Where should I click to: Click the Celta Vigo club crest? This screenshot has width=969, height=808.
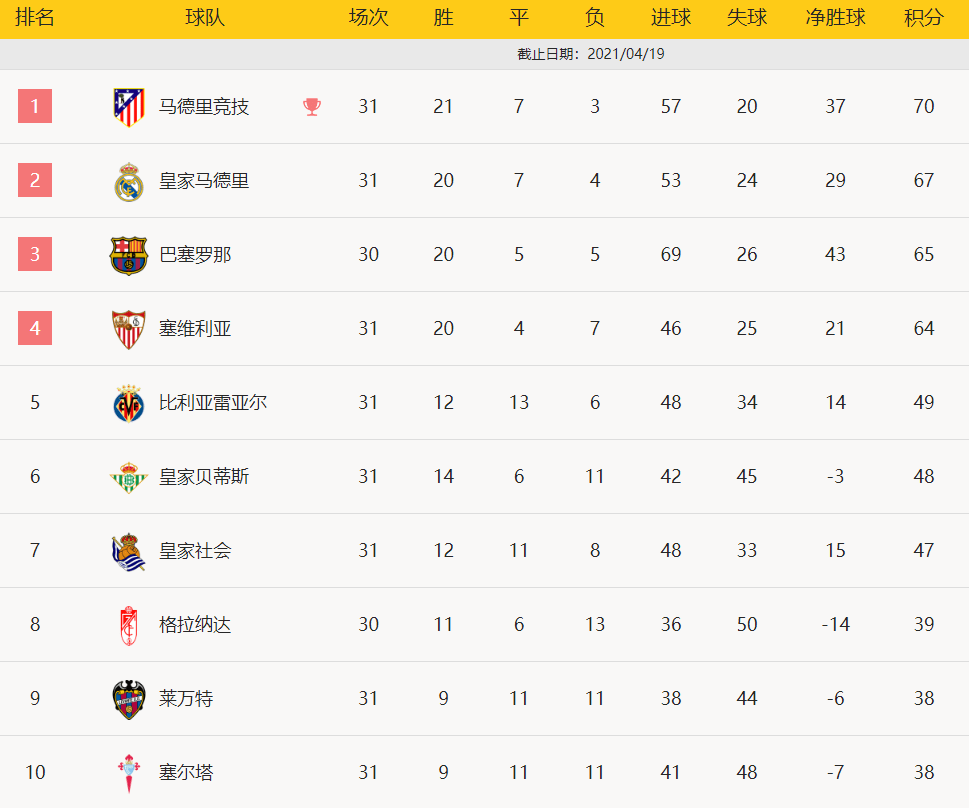(128, 773)
